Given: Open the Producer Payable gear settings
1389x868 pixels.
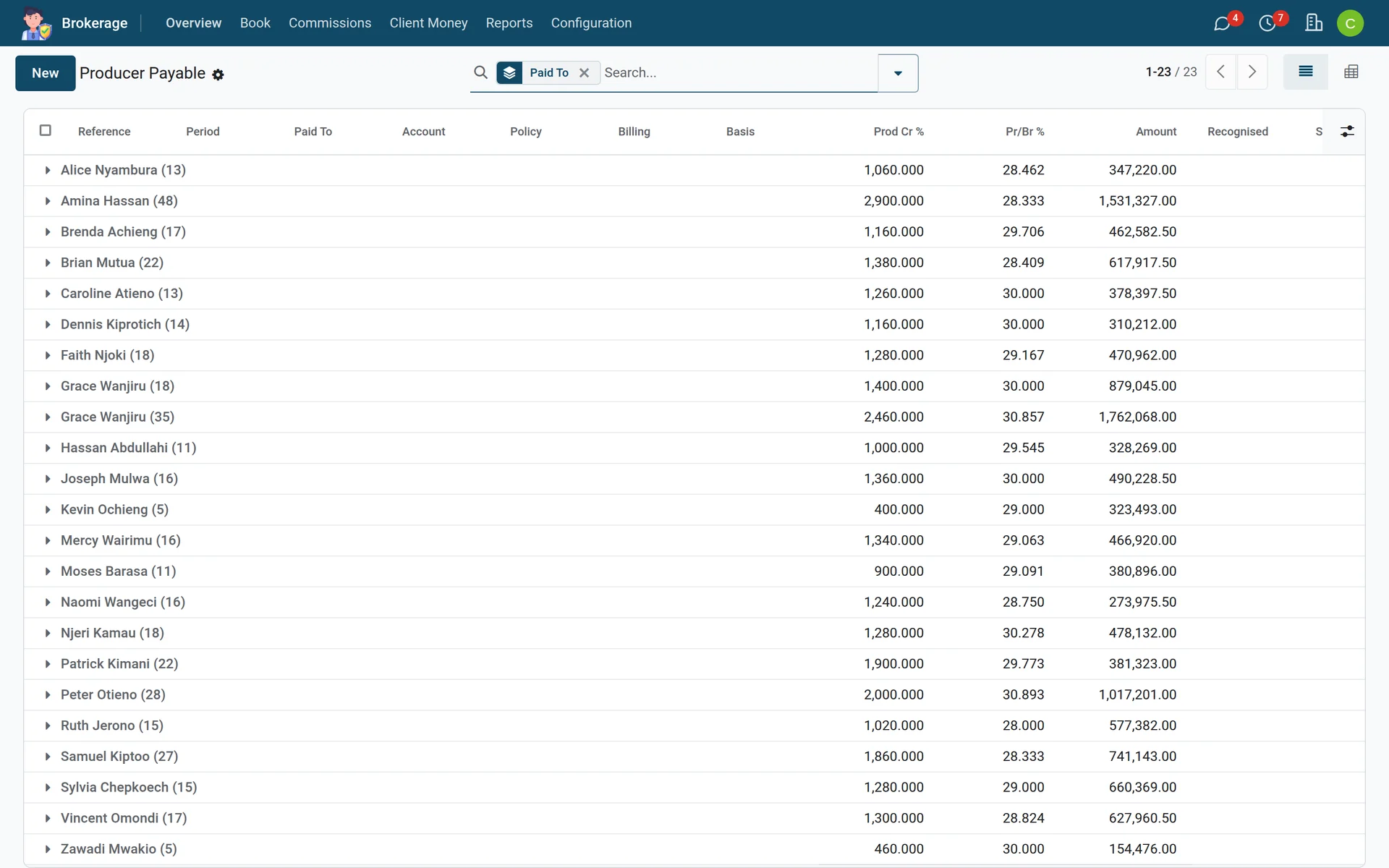Looking at the screenshot, I should (218, 75).
